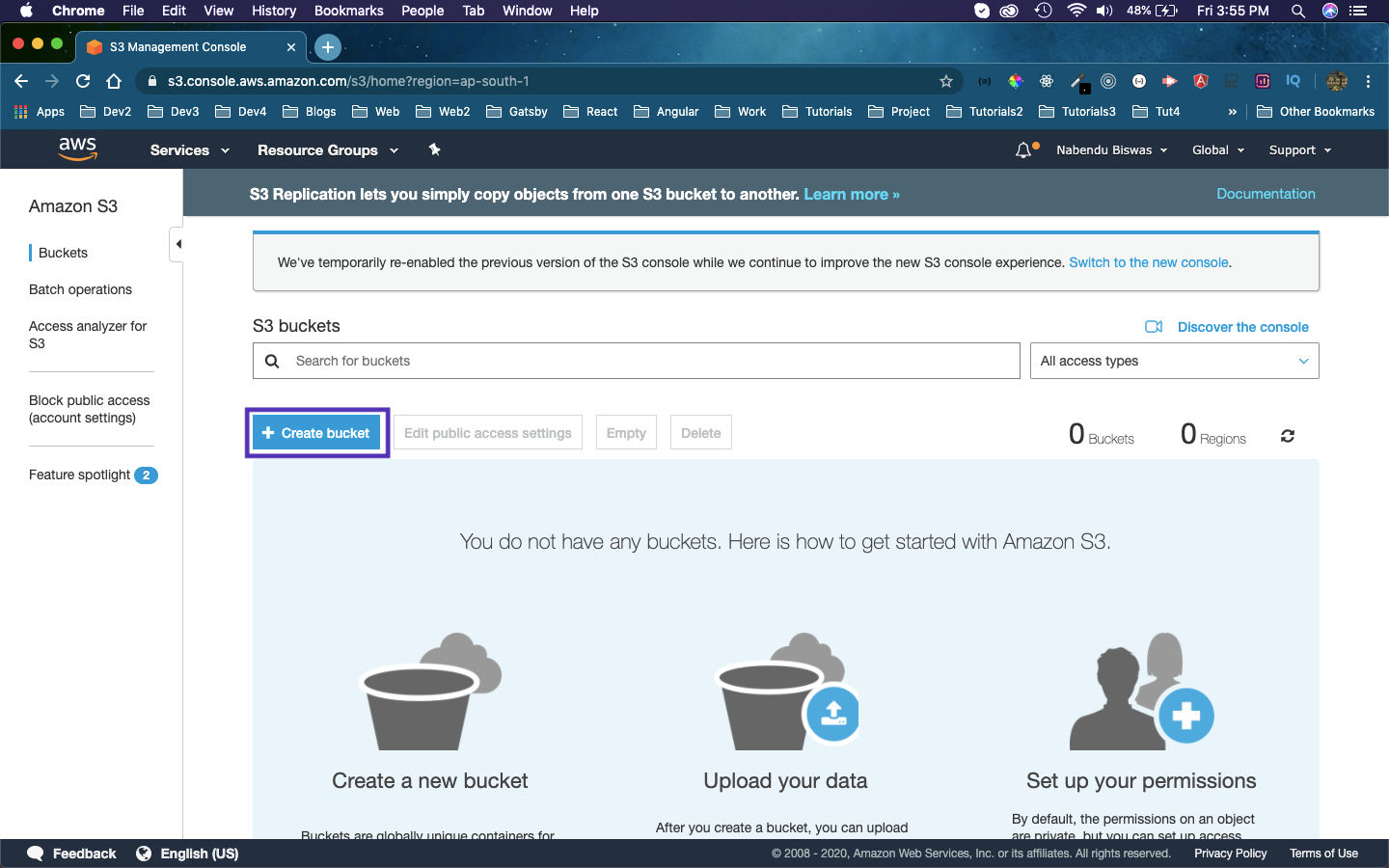
Task: Open the Nabendu Biswas account menu
Action: point(1111,150)
